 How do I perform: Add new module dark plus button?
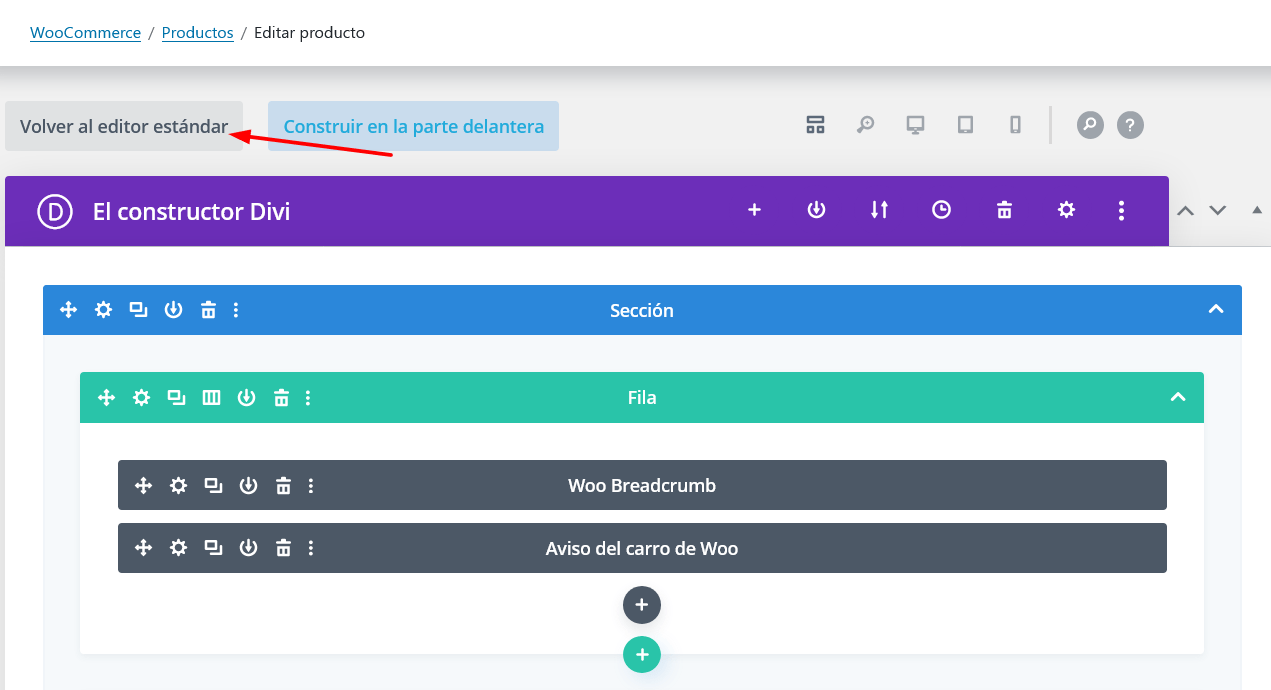(642, 605)
